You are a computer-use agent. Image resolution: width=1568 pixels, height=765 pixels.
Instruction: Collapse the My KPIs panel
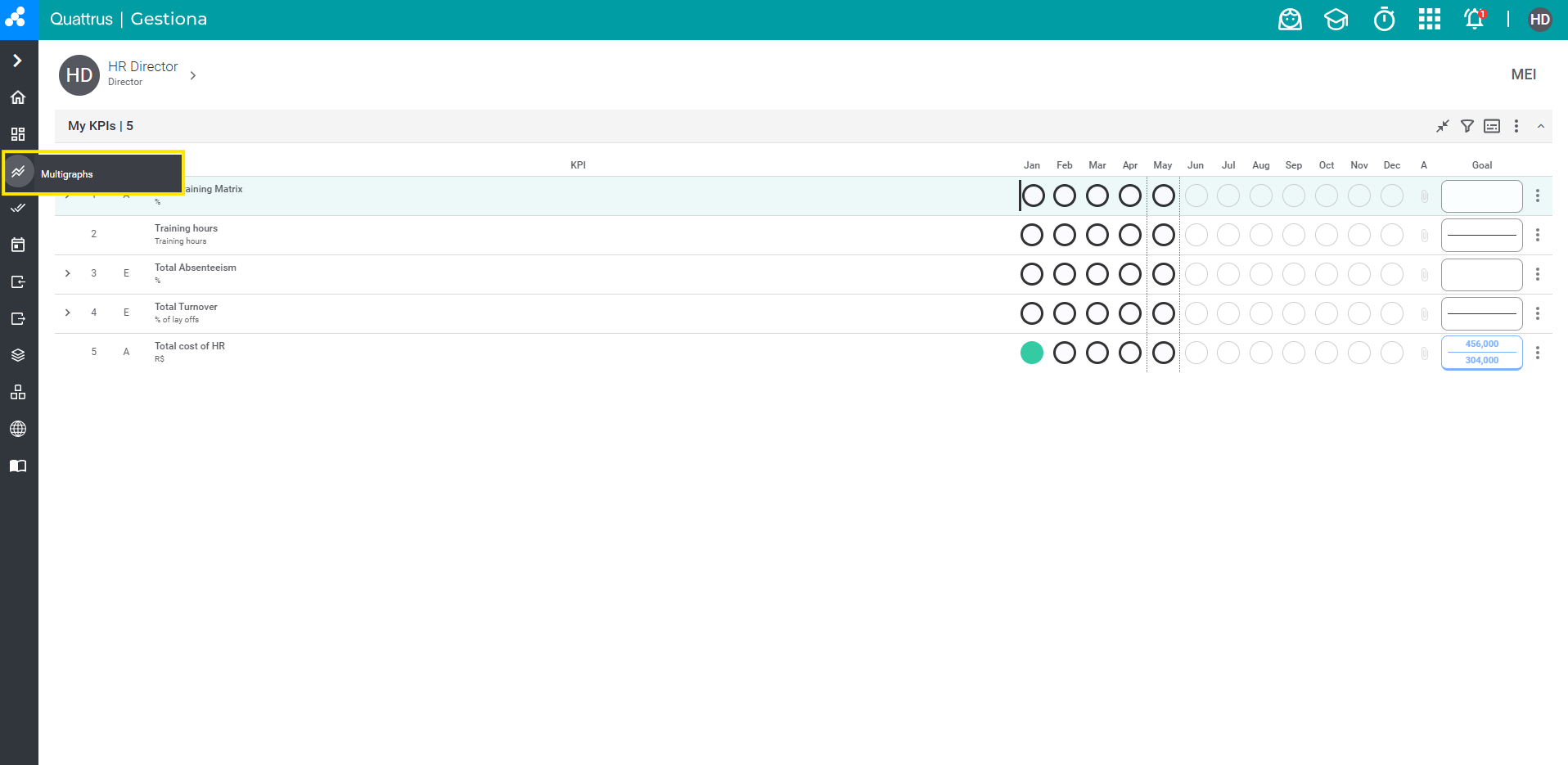tap(1540, 126)
